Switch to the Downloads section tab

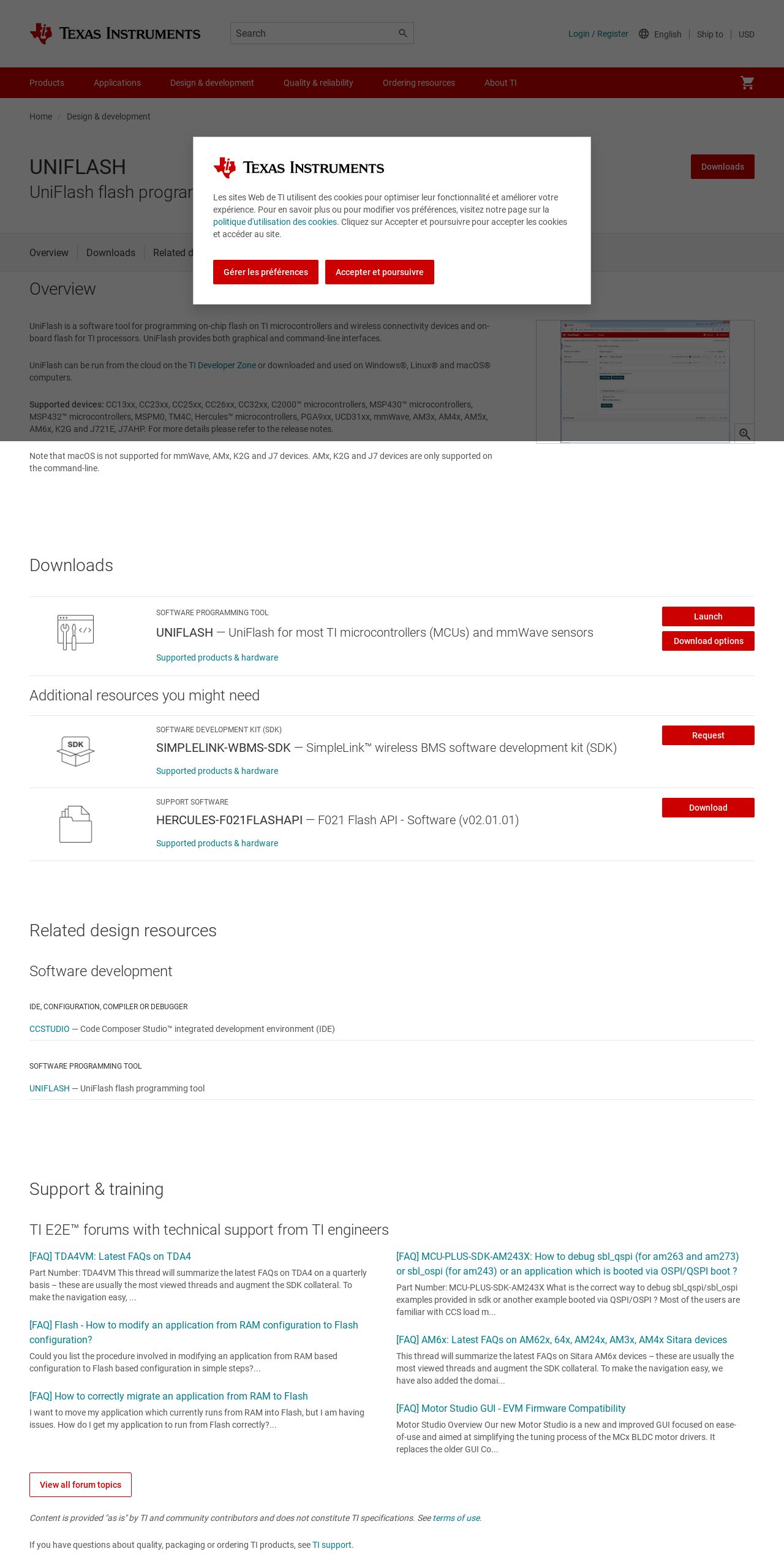[x=111, y=252]
